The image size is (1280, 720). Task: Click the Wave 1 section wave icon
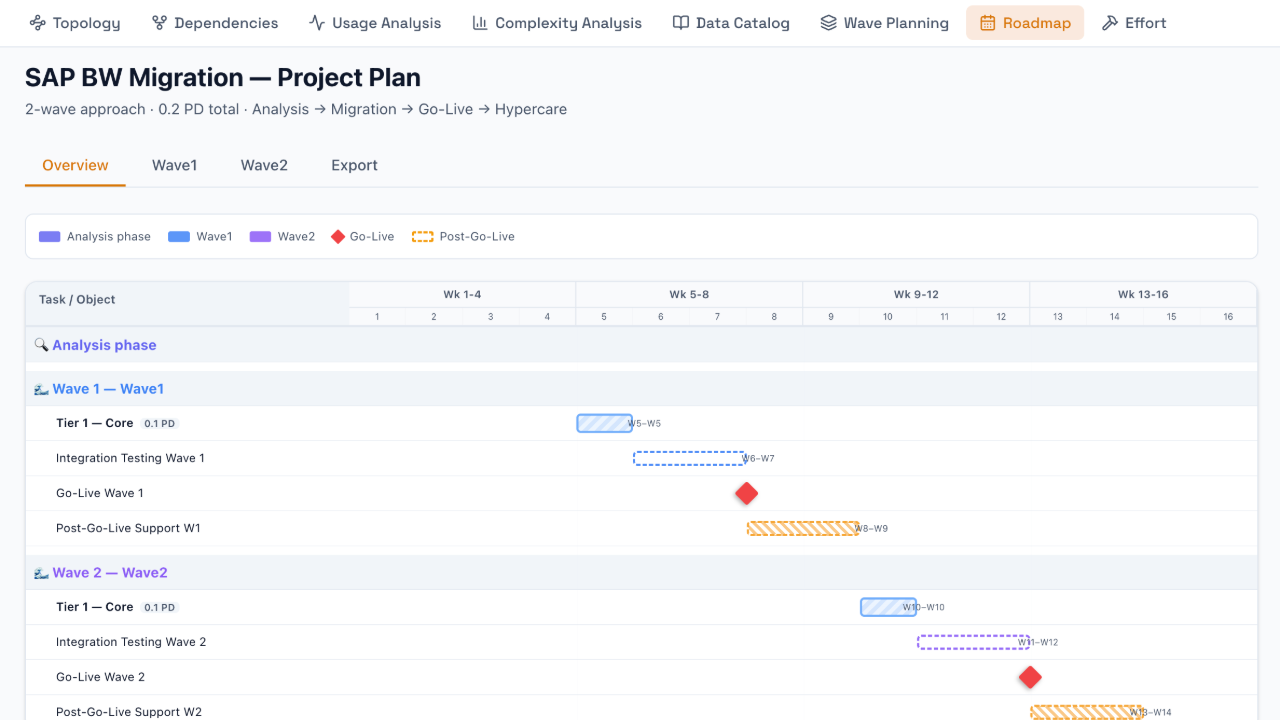[41, 389]
